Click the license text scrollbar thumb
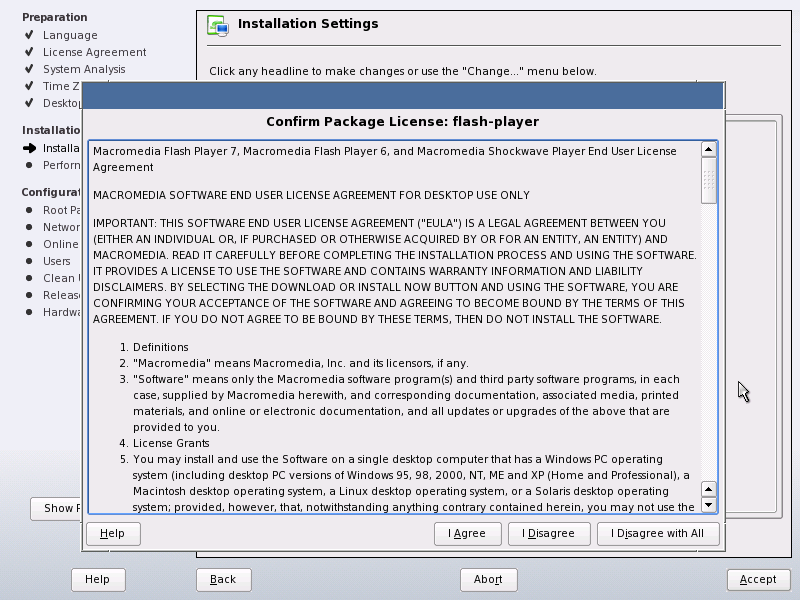Viewport: 800px width, 600px height. click(708, 181)
